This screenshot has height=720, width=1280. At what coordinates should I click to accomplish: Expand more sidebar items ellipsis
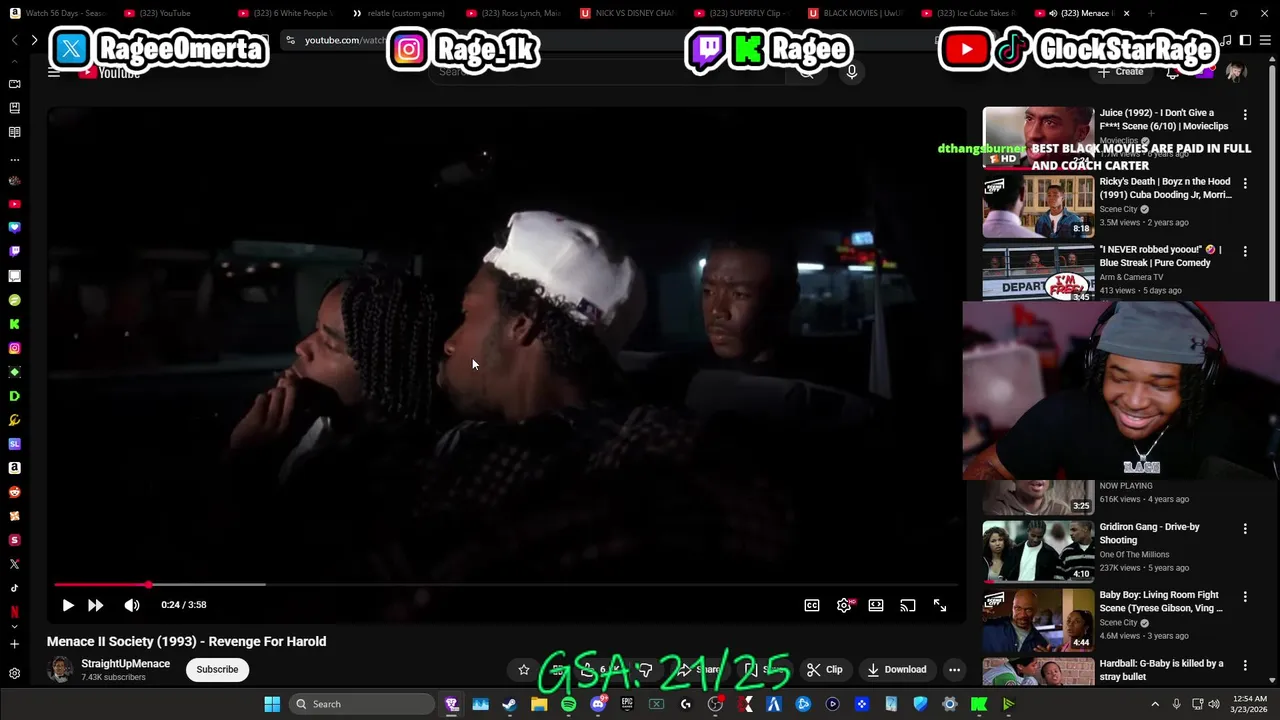click(x=14, y=158)
